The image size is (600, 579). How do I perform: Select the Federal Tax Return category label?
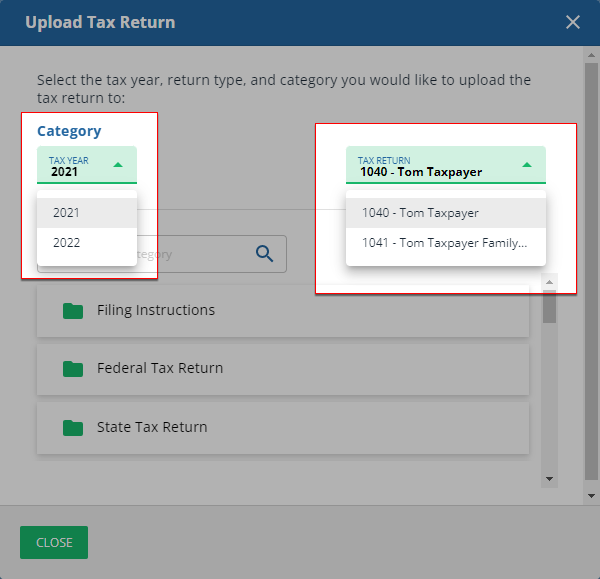tap(160, 369)
